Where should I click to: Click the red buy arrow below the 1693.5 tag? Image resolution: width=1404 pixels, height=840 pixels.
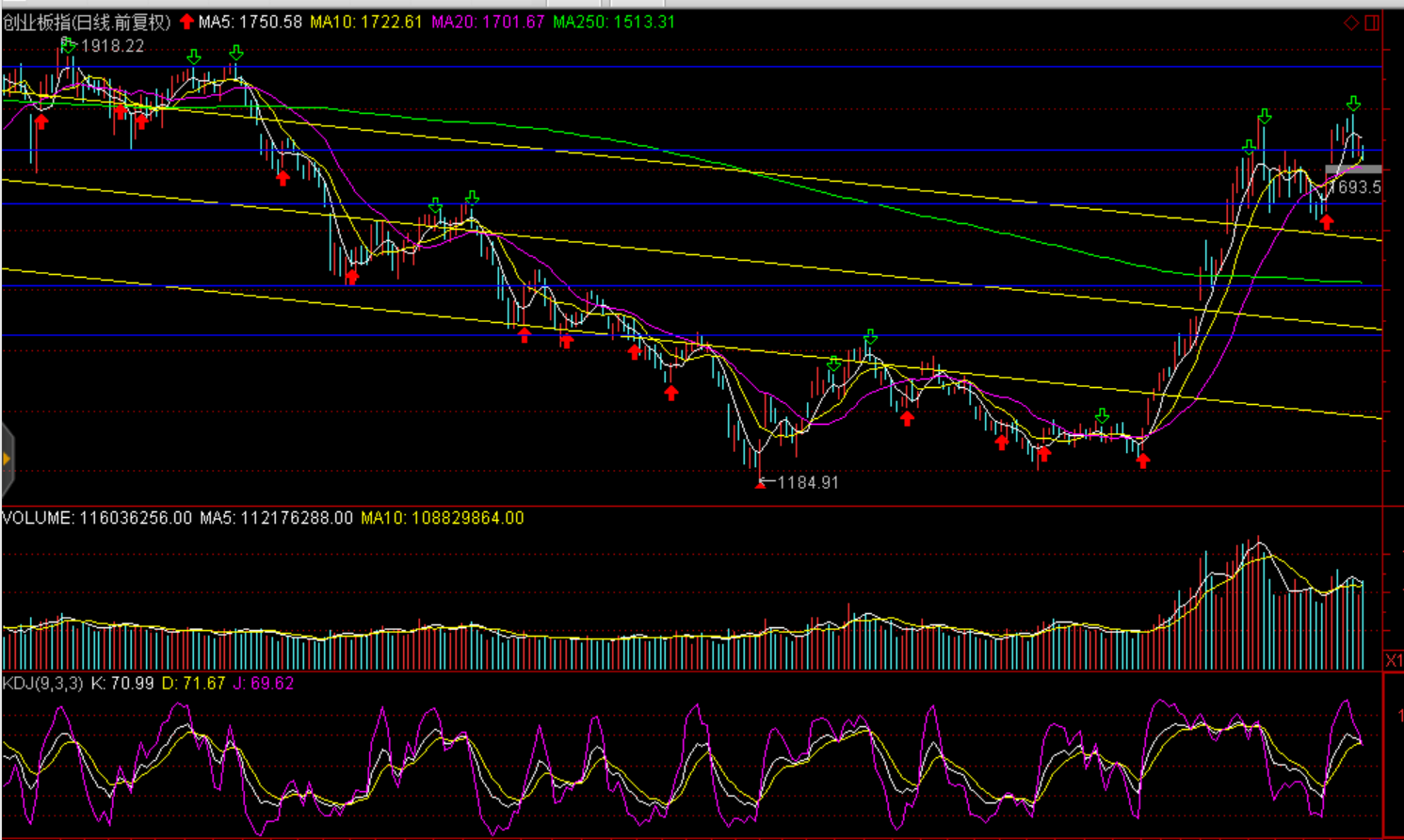(1327, 223)
